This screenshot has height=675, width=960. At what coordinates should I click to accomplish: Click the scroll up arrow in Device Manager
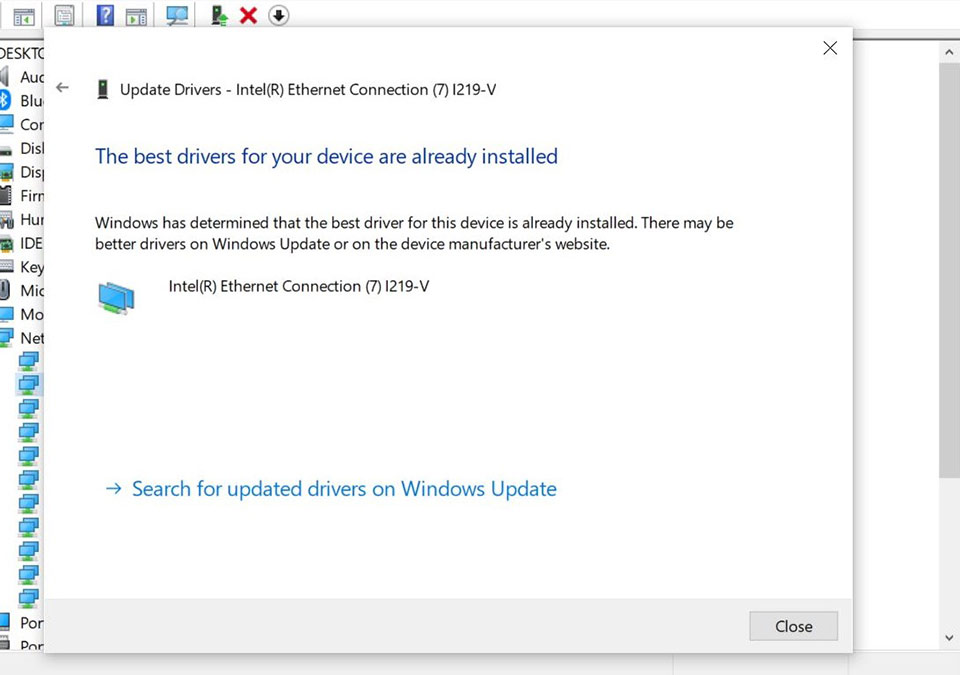(x=949, y=52)
